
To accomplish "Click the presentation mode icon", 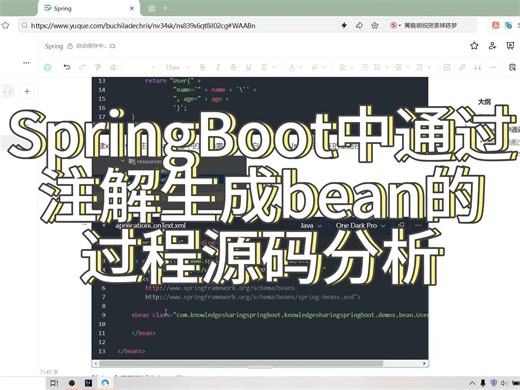I will [x=510, y=46].
